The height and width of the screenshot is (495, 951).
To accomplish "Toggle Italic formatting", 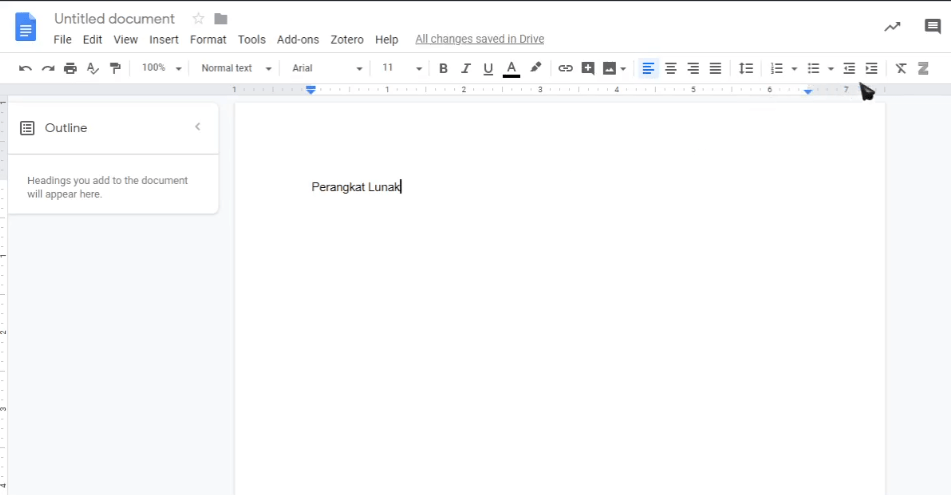I will point(465,68).
